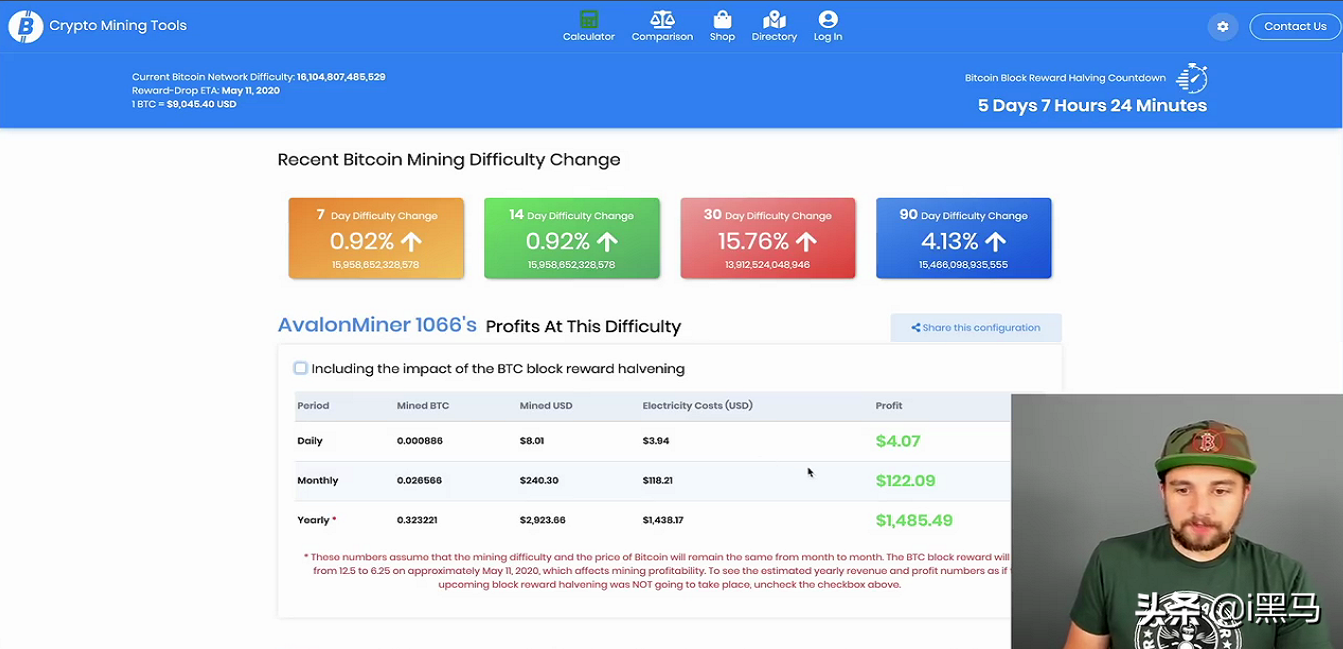1343x649 pixels.
Task: Click the Mined USD column header
Action: pos(546,406)
